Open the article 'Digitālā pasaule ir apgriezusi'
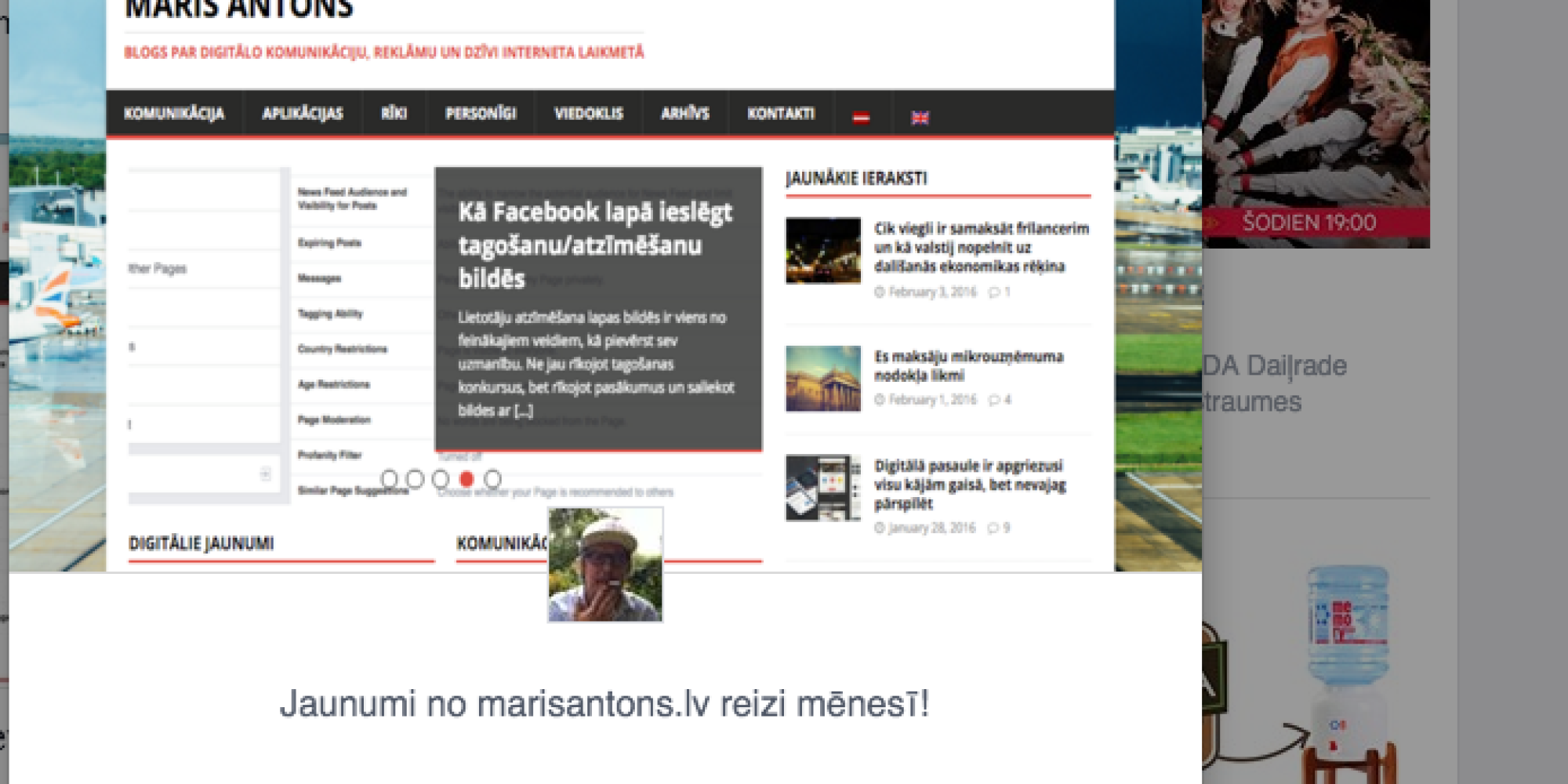Image resolution: width=1568 pixels, height=784 pixels. point(970,484)
